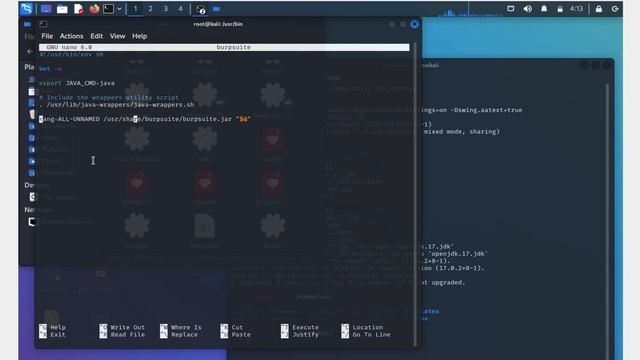Click nano Cut shortcut label
Viewport: 640px width, 360px height.
pos(237,327)
